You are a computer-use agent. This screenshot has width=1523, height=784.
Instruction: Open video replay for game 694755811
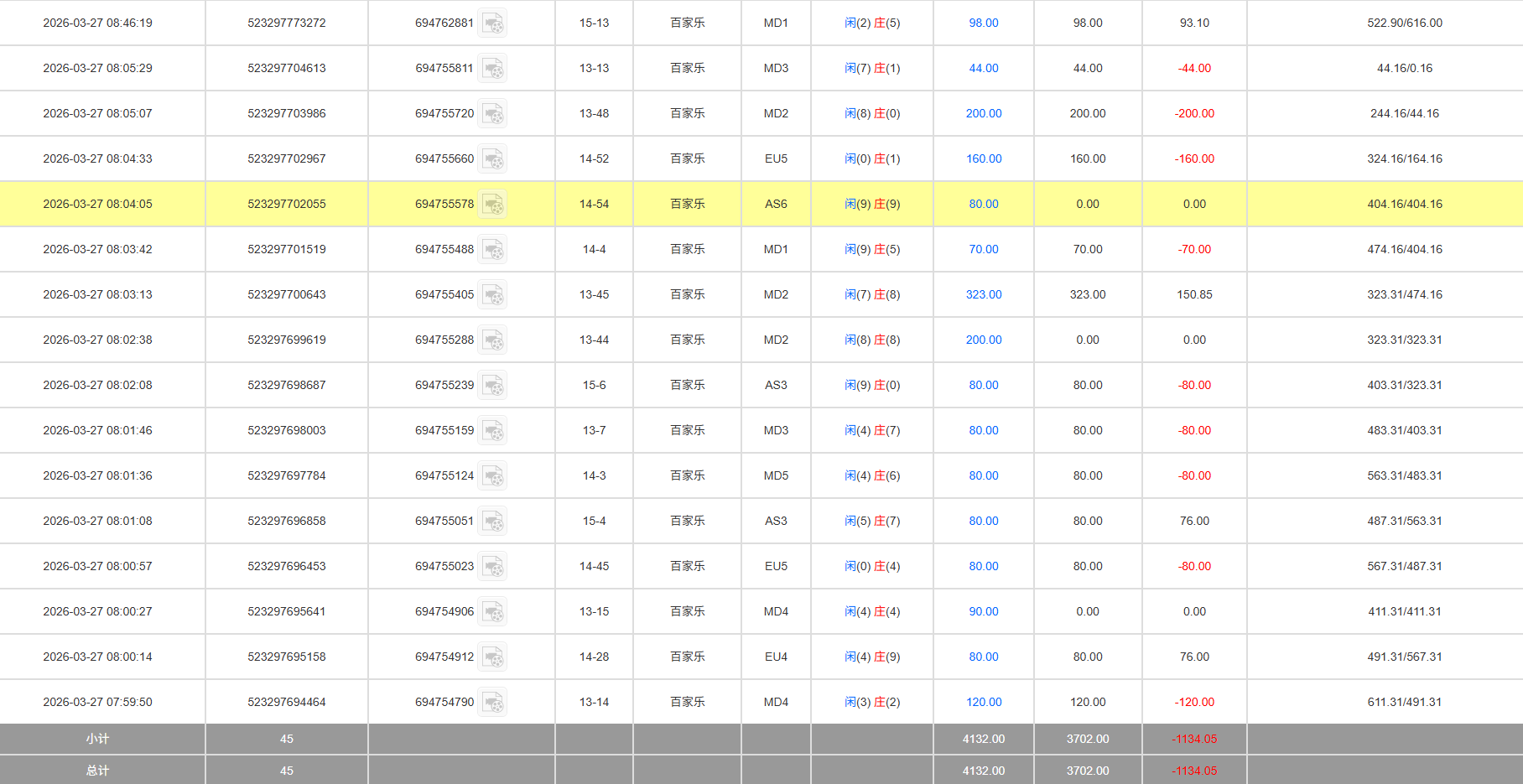pos(493,68)
